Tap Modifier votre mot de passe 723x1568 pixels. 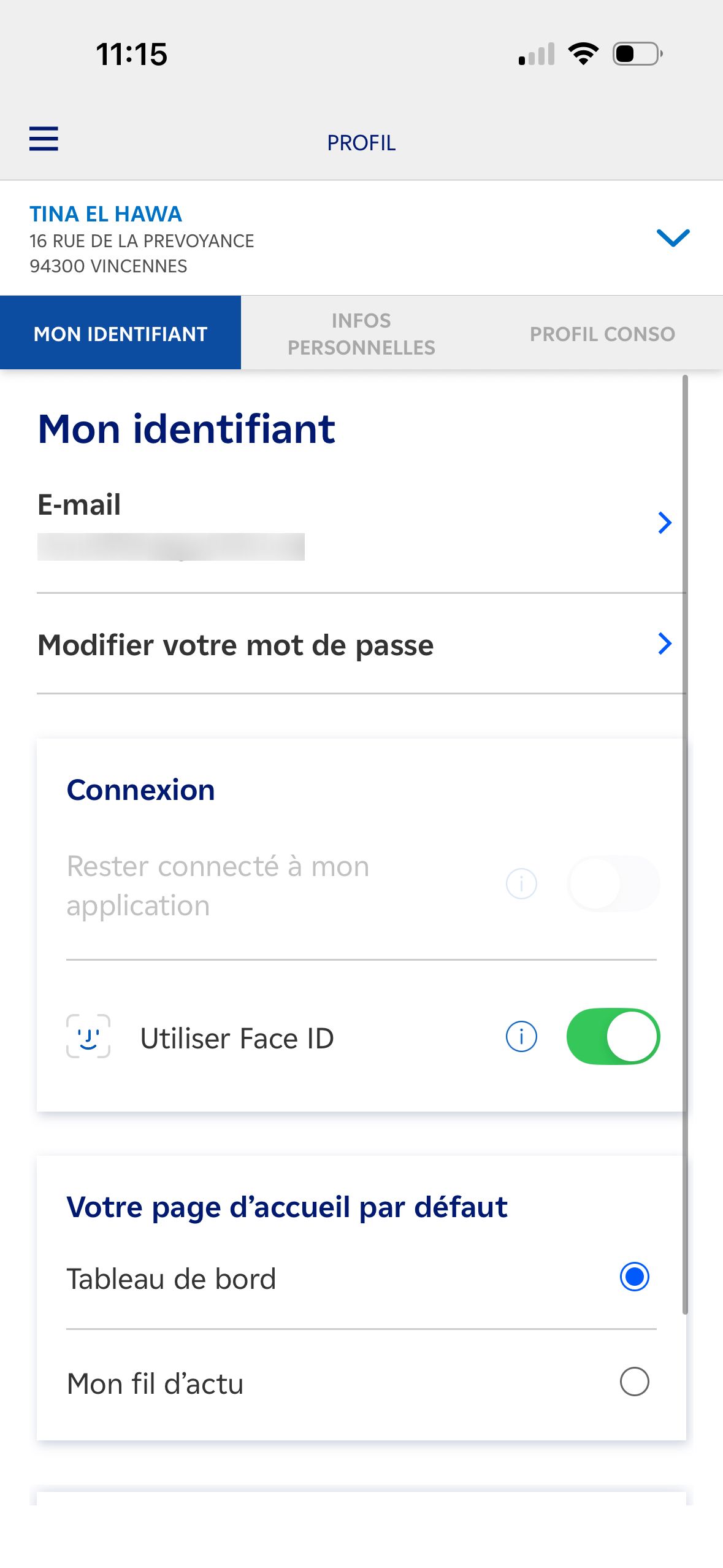click(235, 645)
